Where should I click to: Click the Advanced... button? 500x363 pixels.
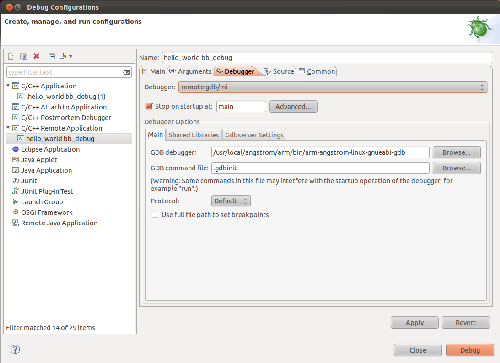click(293, 107)
